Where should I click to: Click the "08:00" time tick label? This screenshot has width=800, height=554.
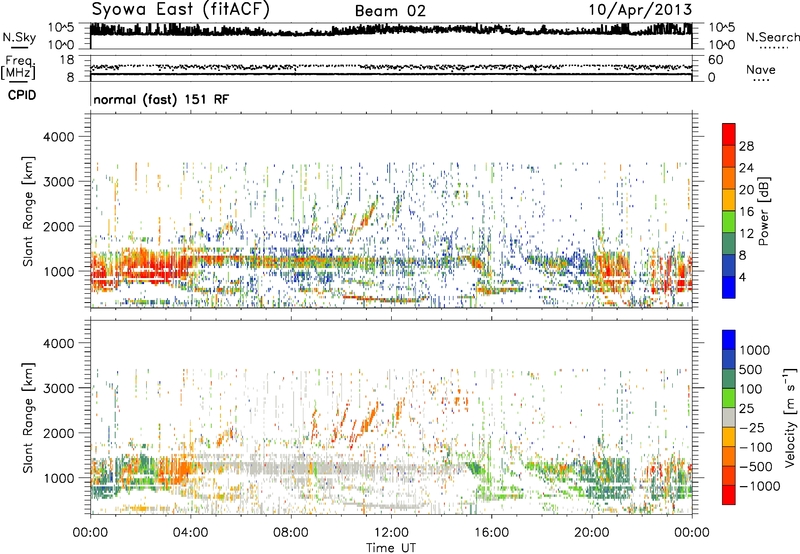coord(291,533)
